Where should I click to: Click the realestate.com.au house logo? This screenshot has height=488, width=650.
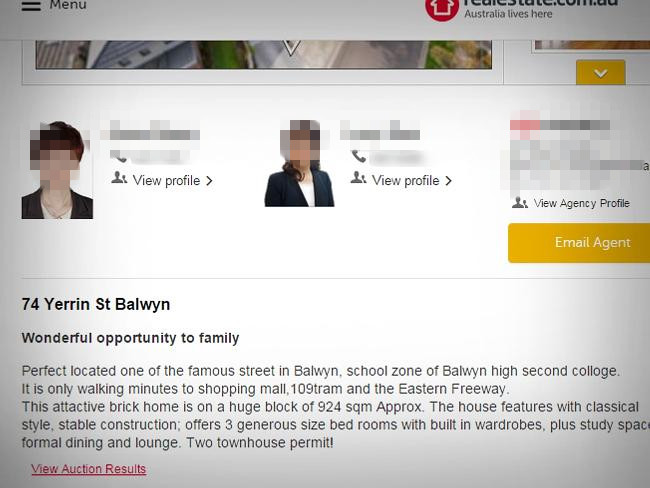[442, 8]
